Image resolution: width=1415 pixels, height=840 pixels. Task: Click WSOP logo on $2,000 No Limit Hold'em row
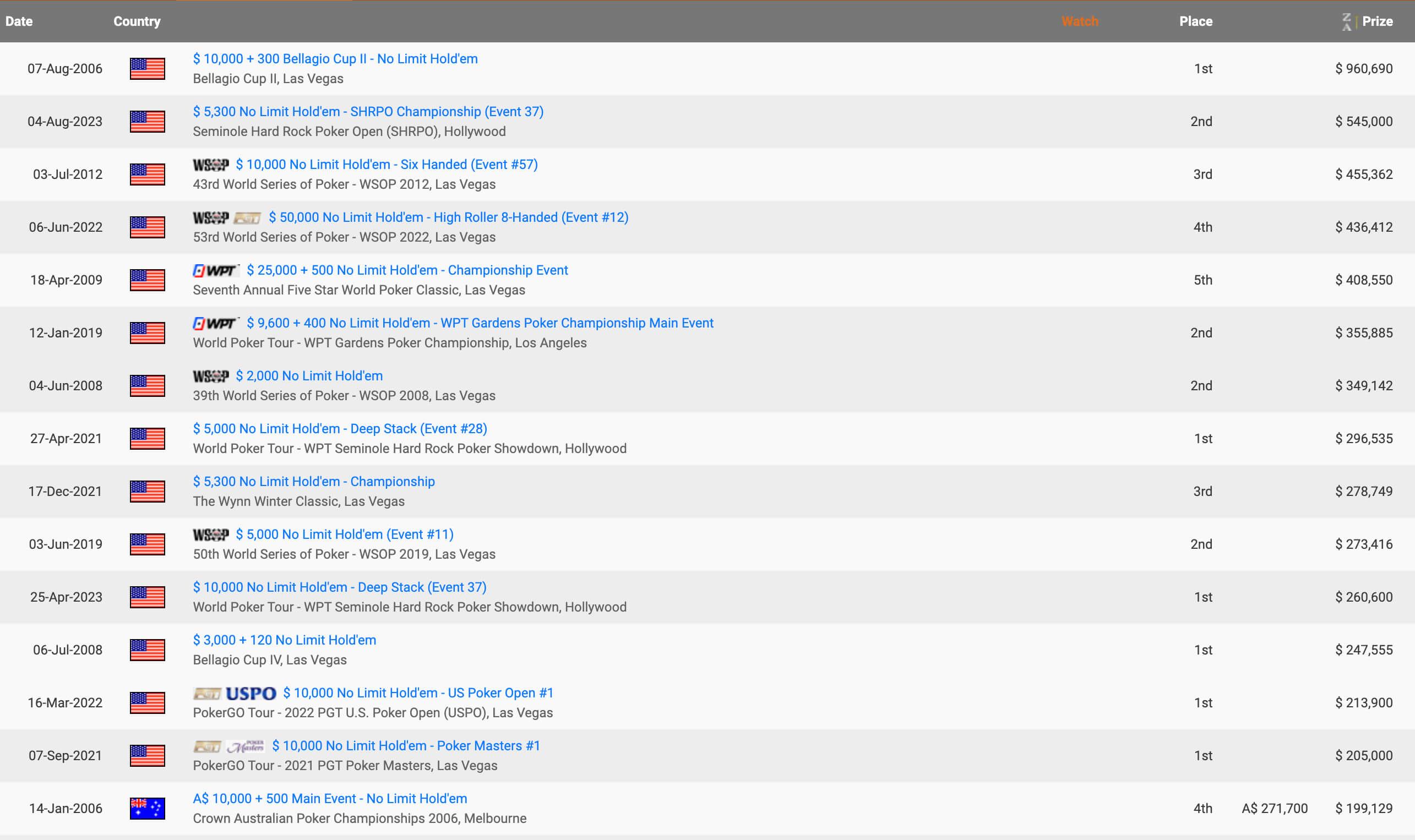coord(210,377)
